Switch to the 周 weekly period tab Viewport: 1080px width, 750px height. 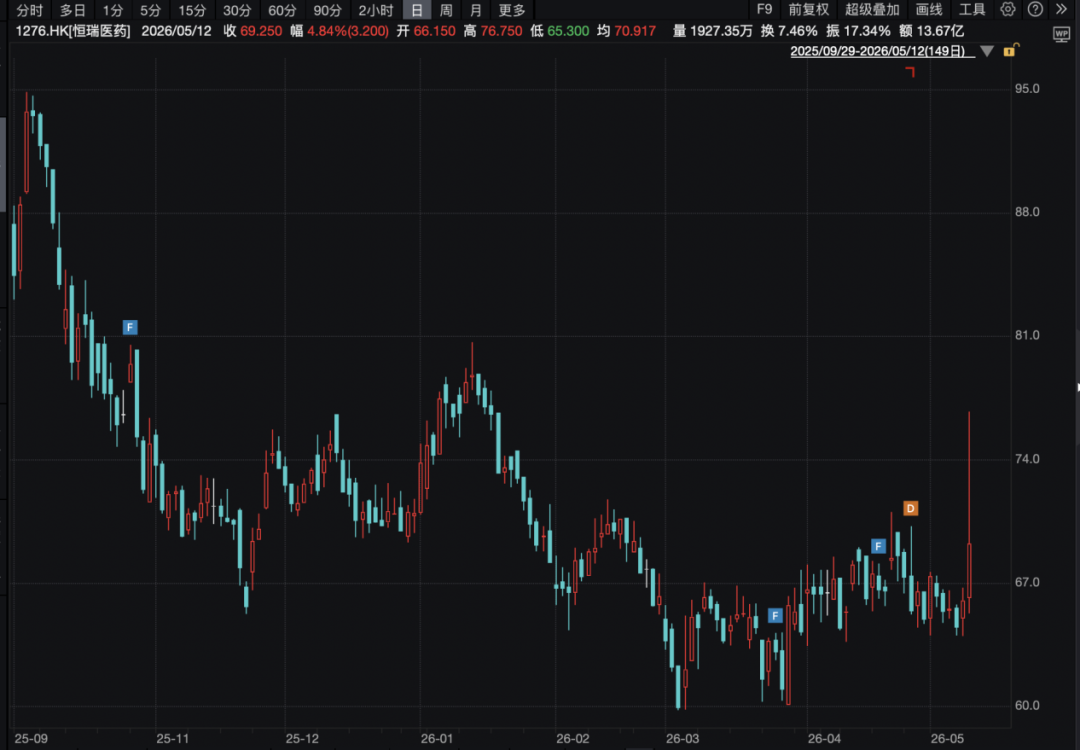coord(446,10)
